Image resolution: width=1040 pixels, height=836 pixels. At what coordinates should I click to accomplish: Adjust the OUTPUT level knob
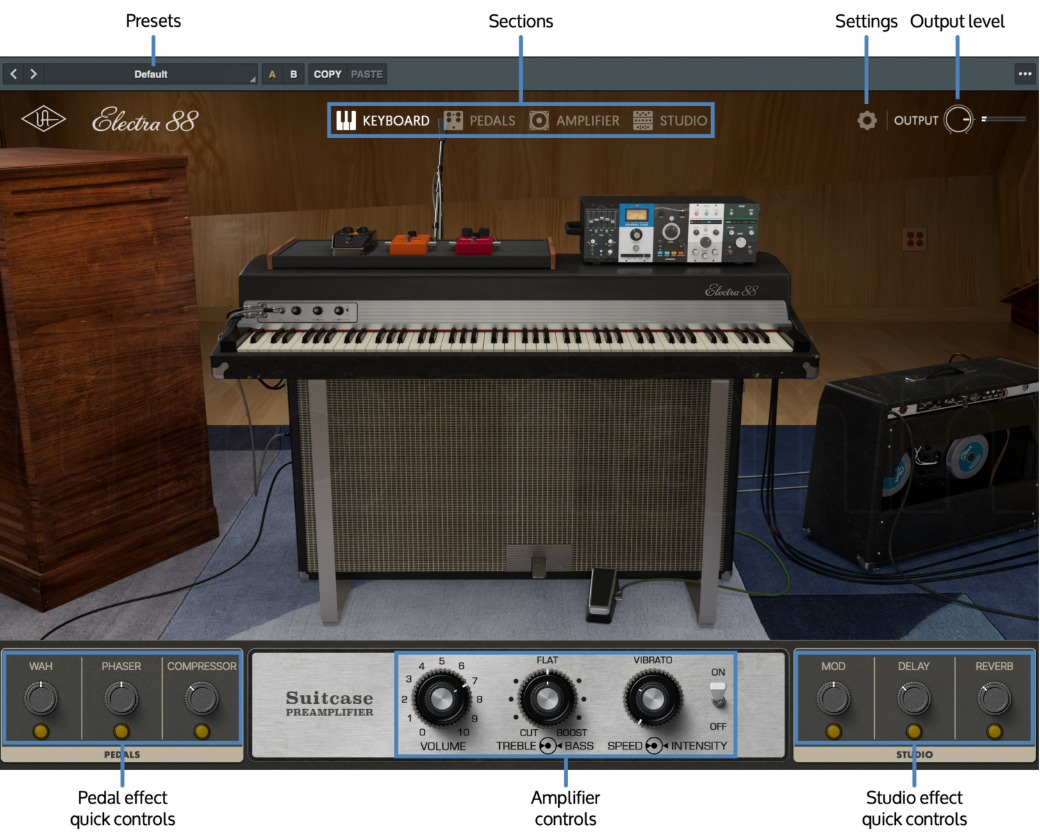[x=958, y=120]
